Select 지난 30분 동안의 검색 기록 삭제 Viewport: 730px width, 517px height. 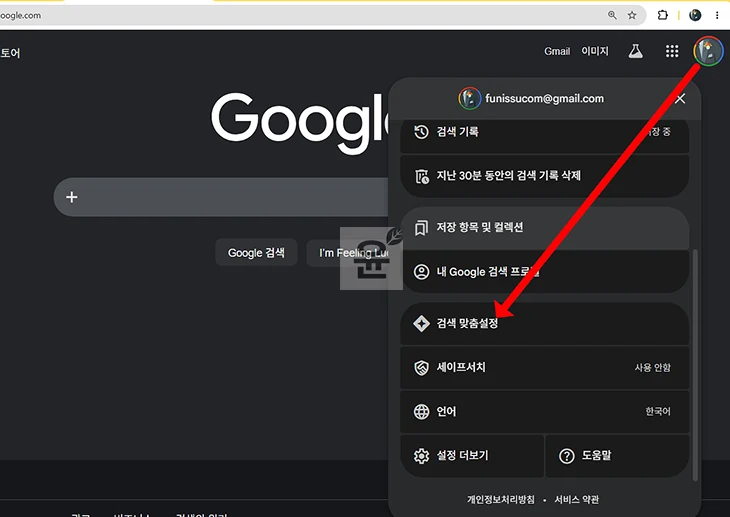pos(544,176)
